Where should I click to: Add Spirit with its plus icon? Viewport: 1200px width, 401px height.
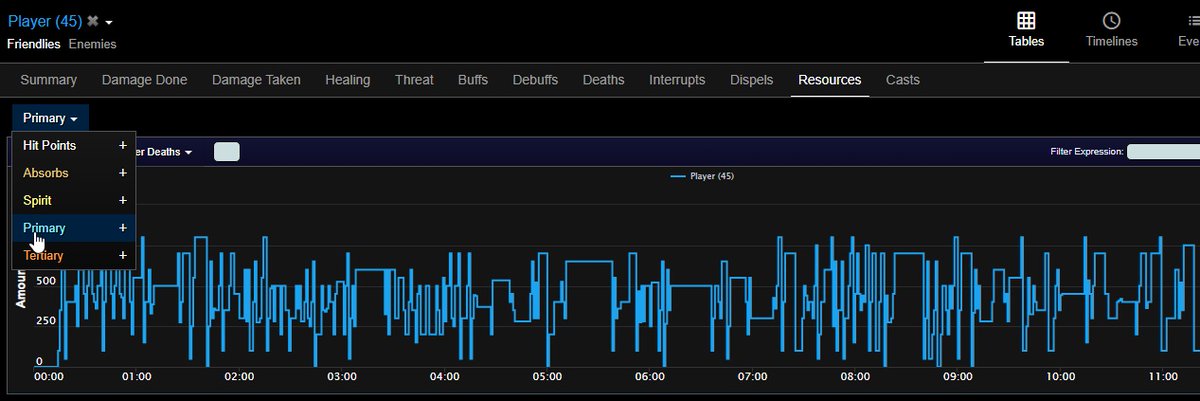123,200
